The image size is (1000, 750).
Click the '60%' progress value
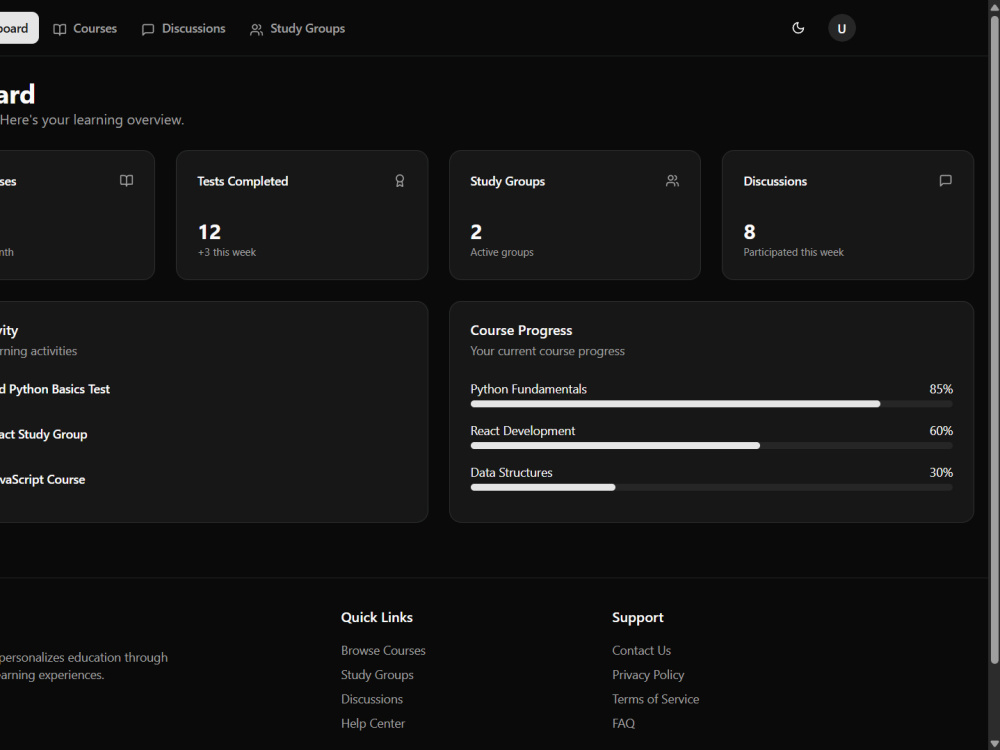pos(941,431)
